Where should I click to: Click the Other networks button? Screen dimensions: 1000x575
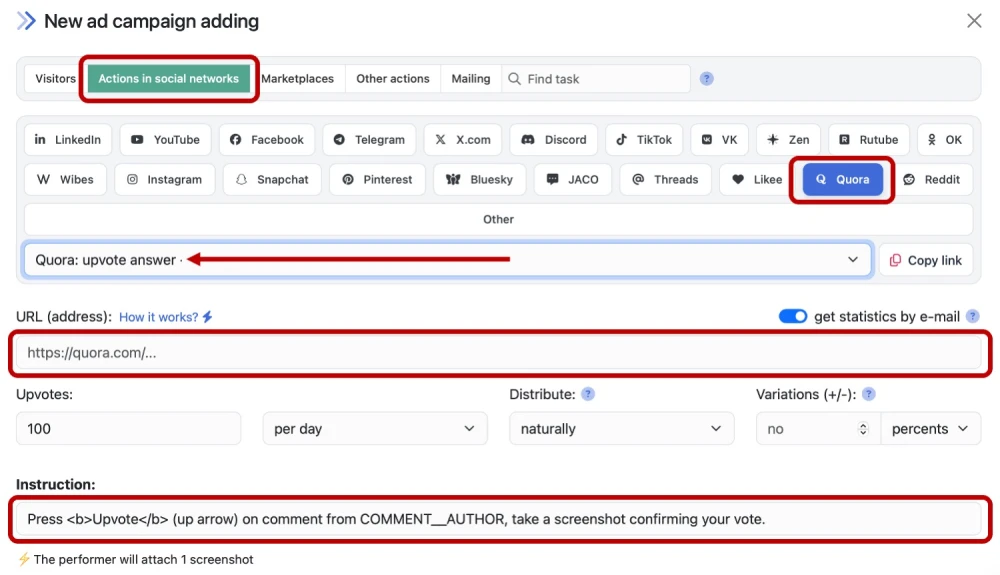(x=499, y=219)
